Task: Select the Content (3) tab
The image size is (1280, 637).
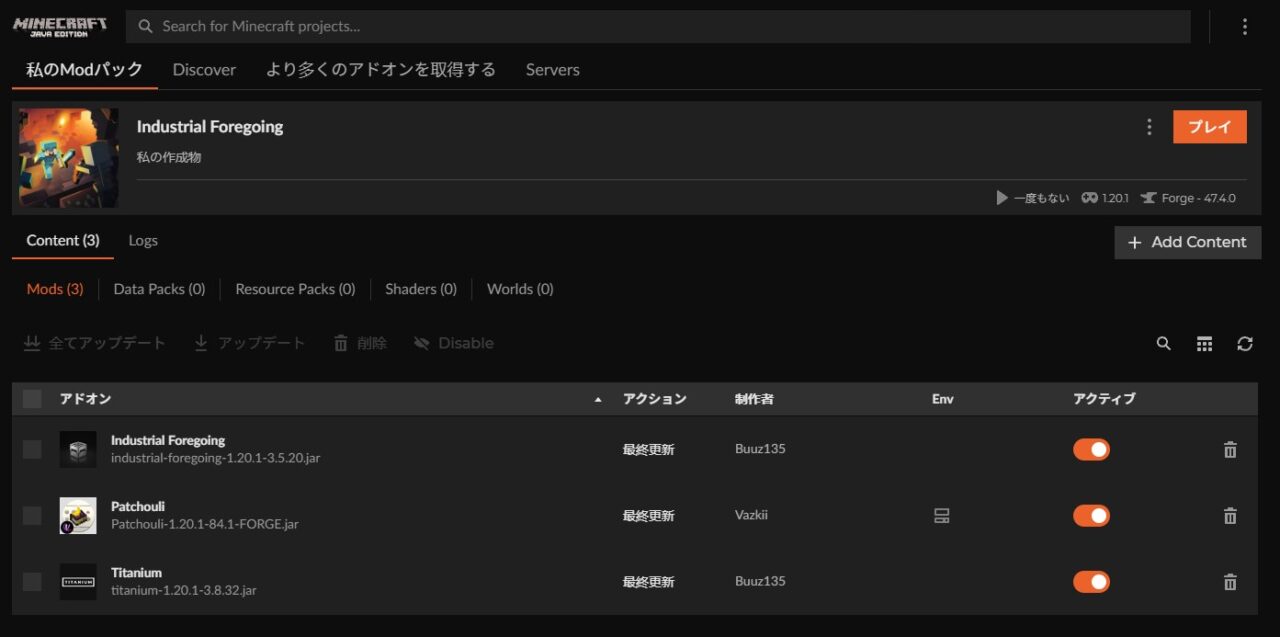Action: coord(63,241)
